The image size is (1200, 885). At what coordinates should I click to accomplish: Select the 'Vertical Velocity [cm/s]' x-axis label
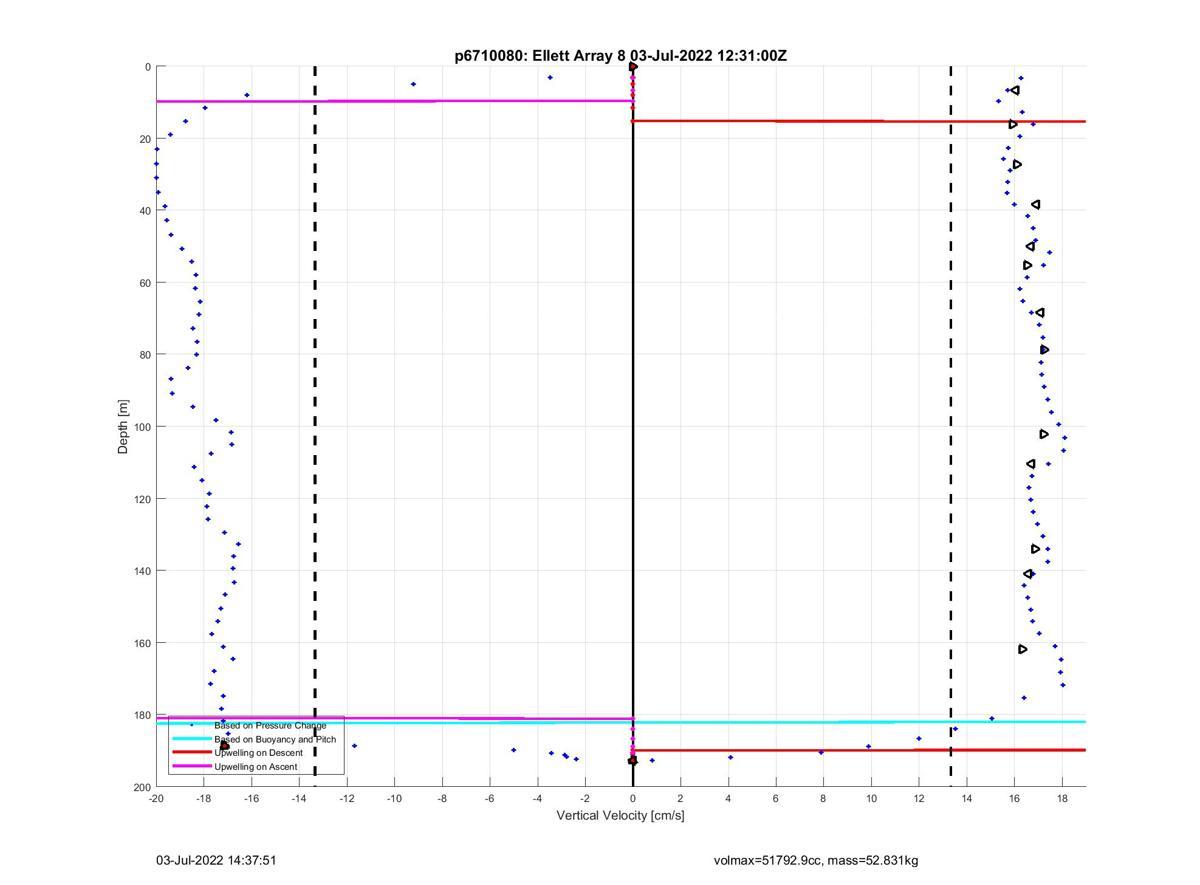click(x=621, y=816)
